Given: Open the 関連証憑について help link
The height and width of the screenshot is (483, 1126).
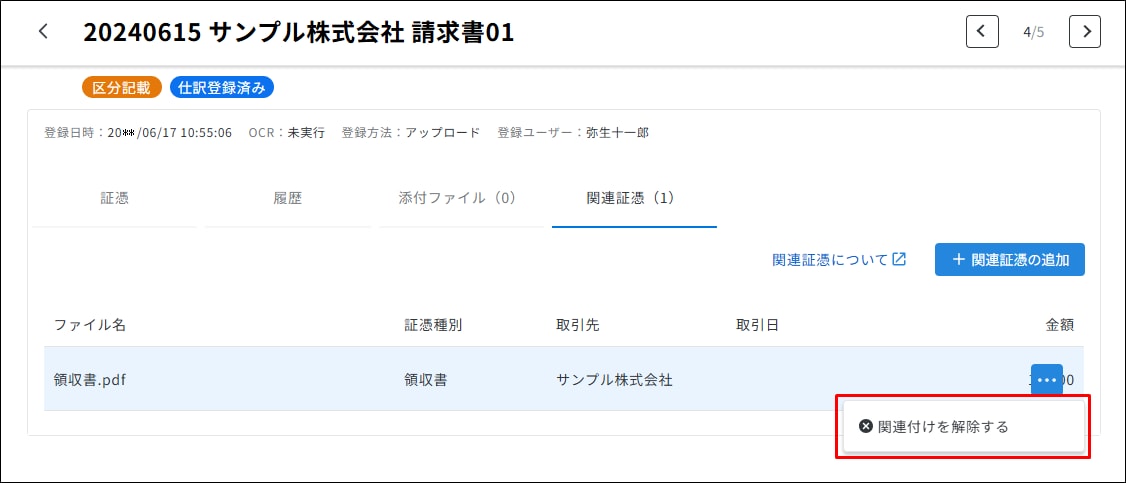Looking at the screenshot, I should (839, 260).
